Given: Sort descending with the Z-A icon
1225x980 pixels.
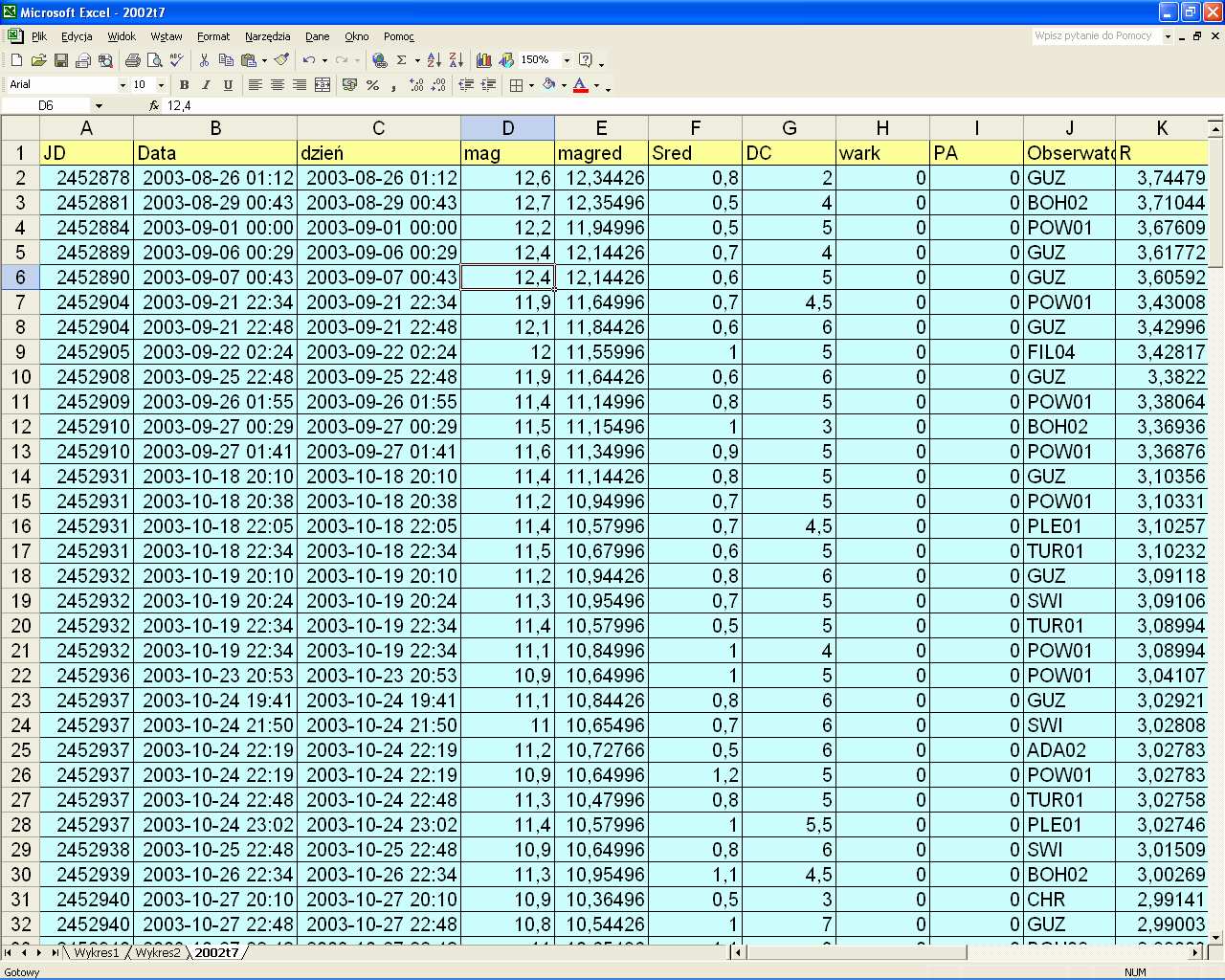Looking at the screenshot, I should 456,60.
